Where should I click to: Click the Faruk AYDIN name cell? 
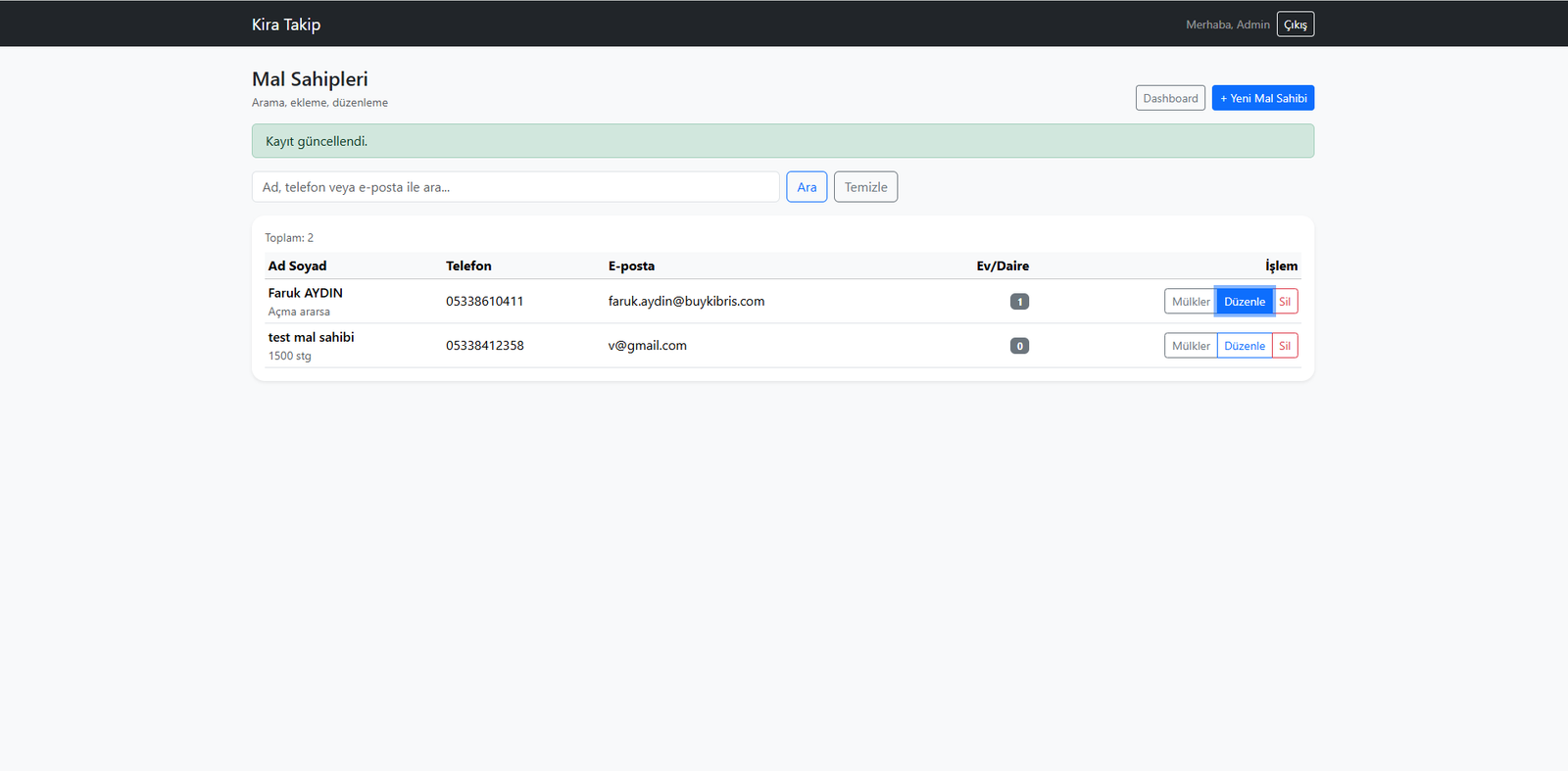(x=306, y=293)
